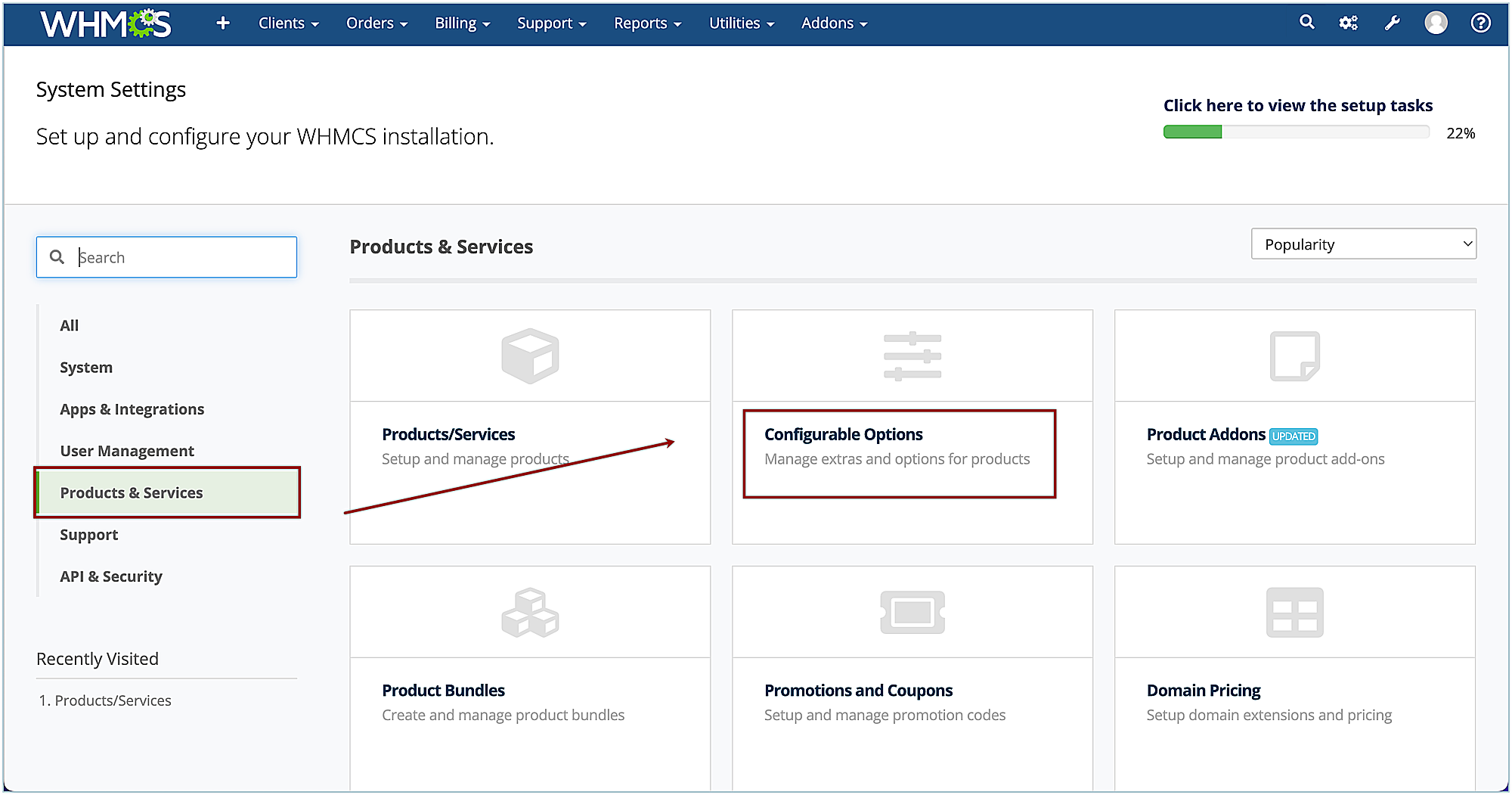This screenshot has height=795, width=1512.
Task: Click the magnifier icon in sidebar search
Action: (x=57, y=257)
